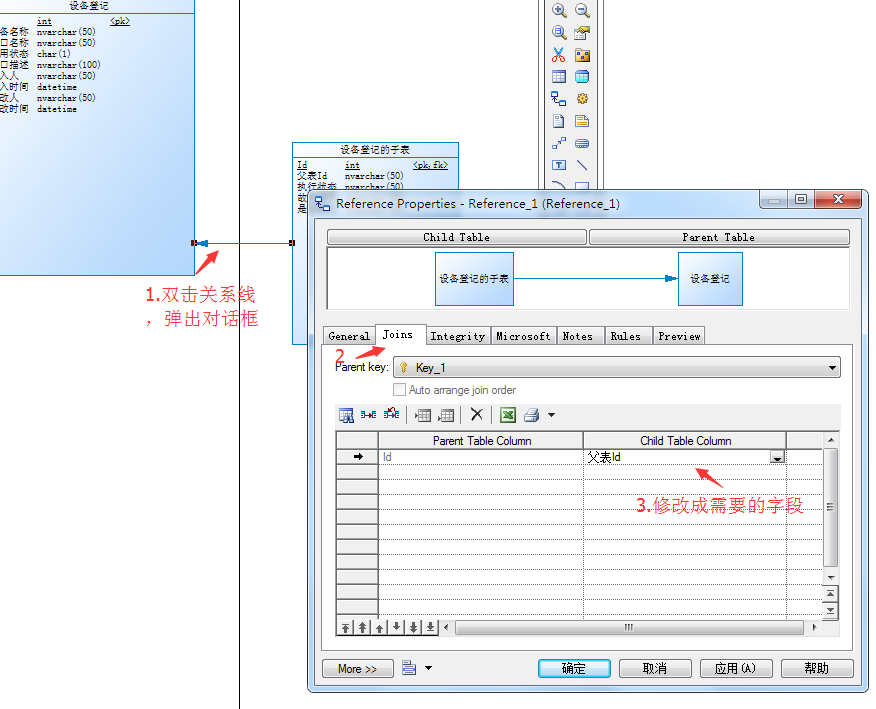Screen dimensions: 876x709
Task: Click the Delete X icon in Joins toolbar
Action: point(477,414)
